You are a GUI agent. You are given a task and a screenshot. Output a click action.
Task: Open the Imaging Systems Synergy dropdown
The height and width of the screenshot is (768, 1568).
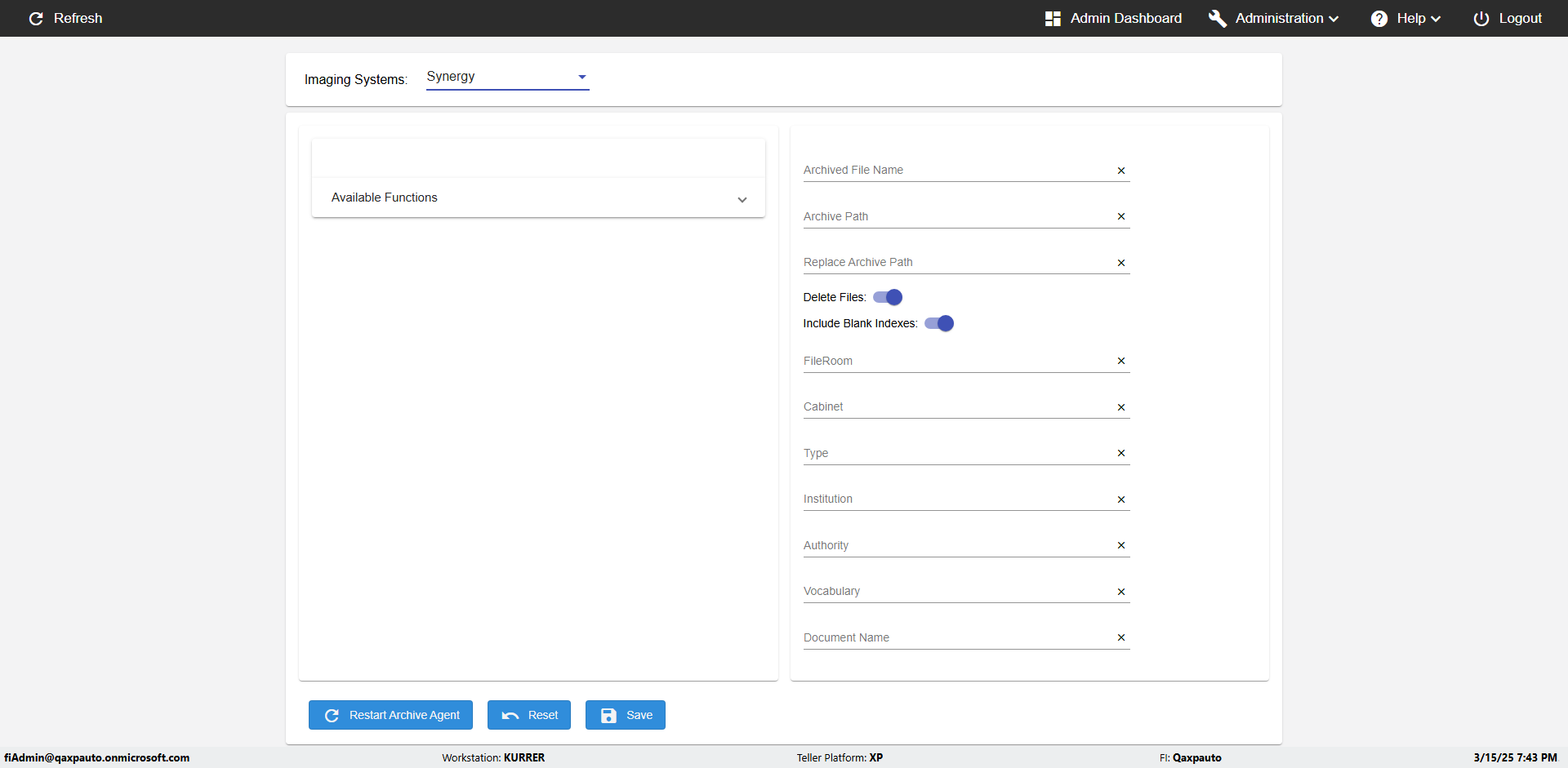point(507,77)
